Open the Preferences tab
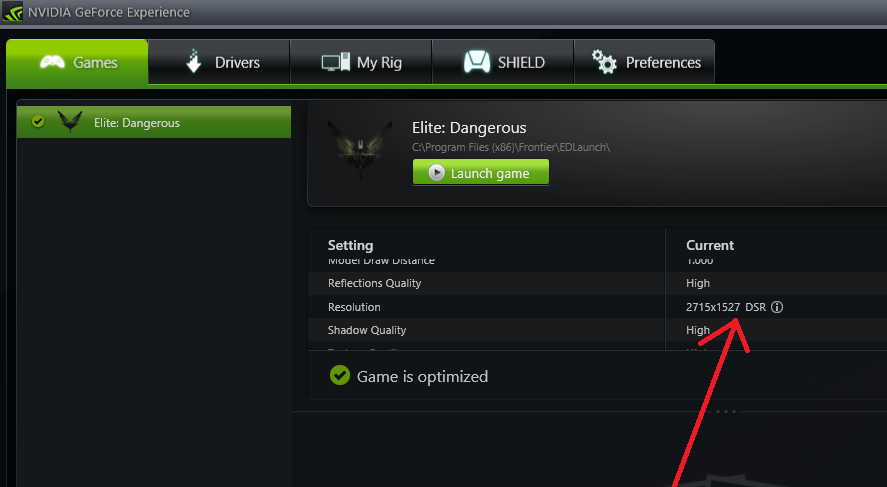The width and height of the screenshot is (887, 487). 644,62
